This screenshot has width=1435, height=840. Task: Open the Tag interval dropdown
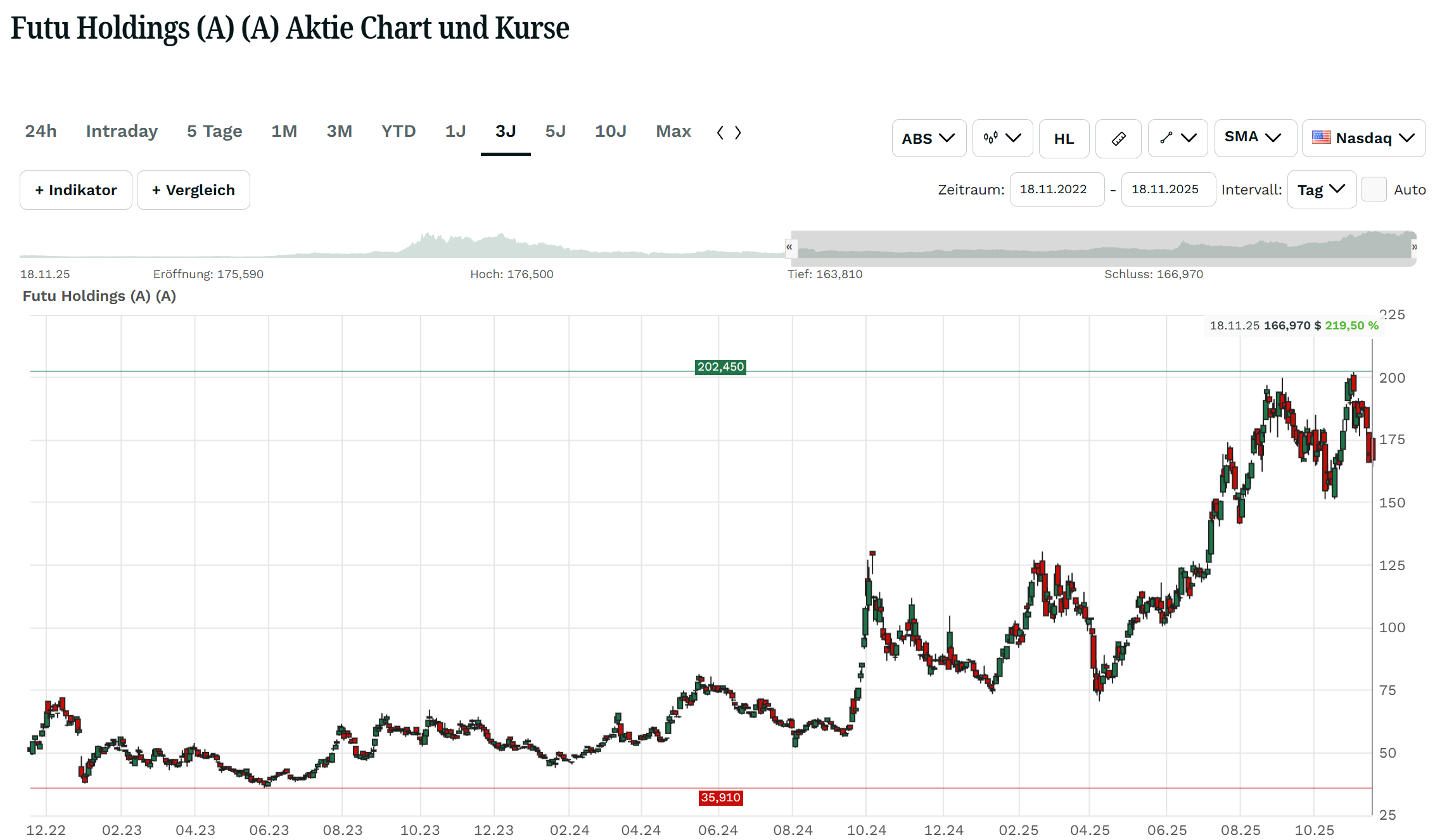[x=1321, y=189]
